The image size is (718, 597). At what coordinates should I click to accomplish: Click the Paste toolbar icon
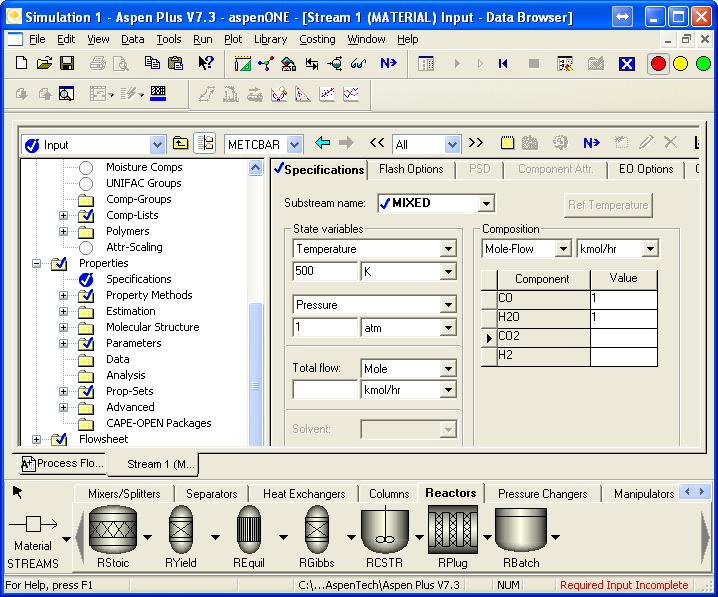click(x=175, y=63)
